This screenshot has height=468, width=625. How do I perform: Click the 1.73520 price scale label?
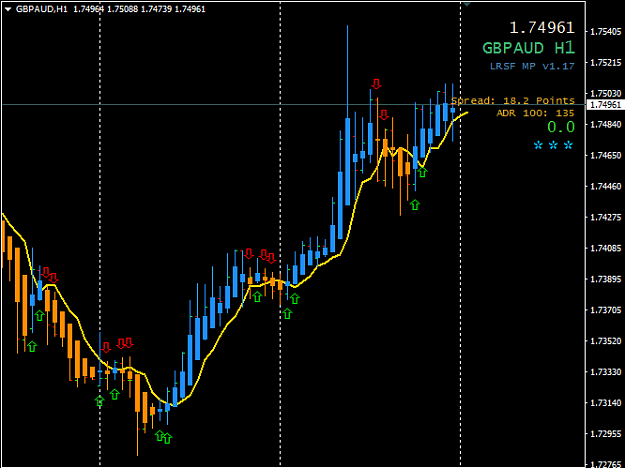click(605, 341)
